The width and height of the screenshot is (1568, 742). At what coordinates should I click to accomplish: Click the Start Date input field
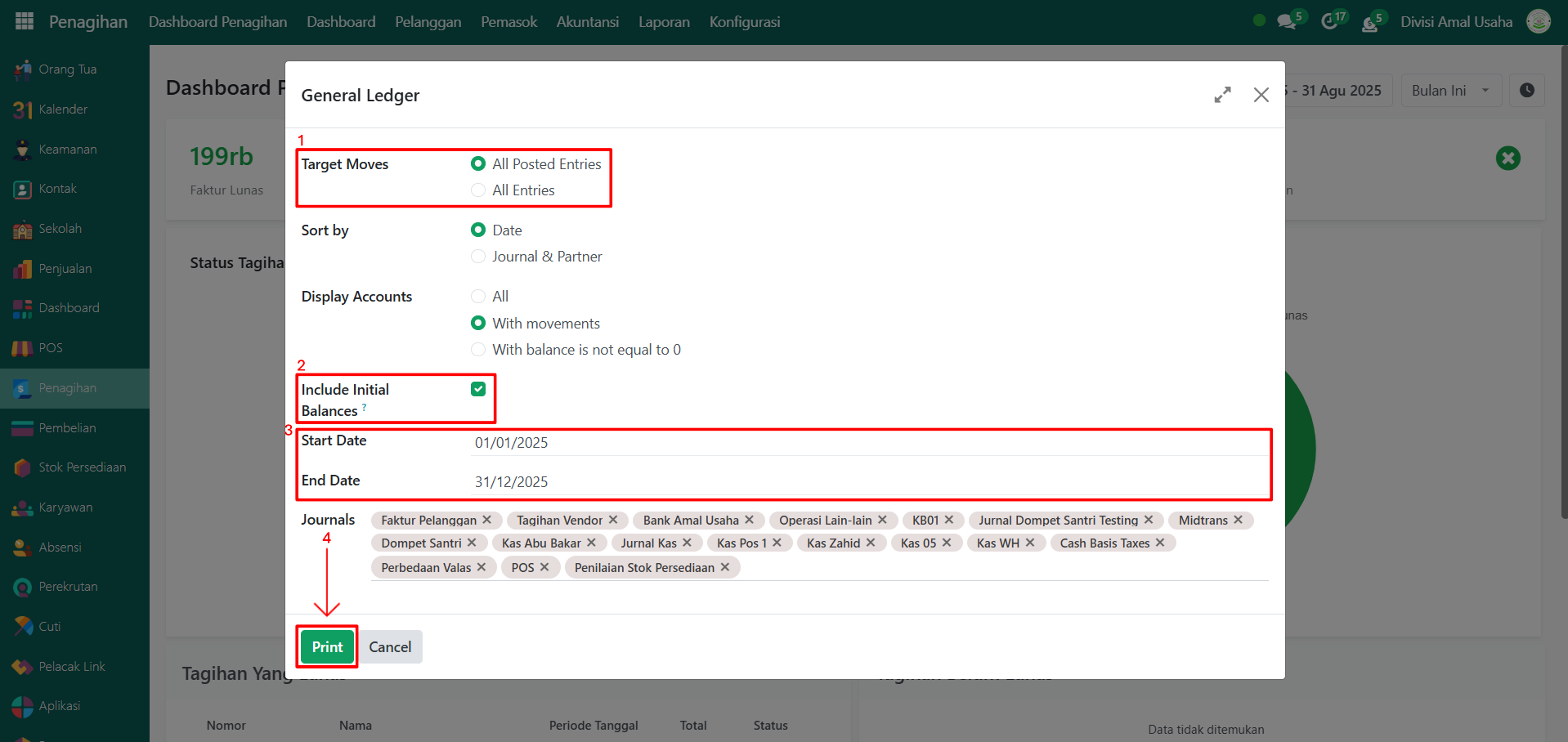click(x=867, y=443)
